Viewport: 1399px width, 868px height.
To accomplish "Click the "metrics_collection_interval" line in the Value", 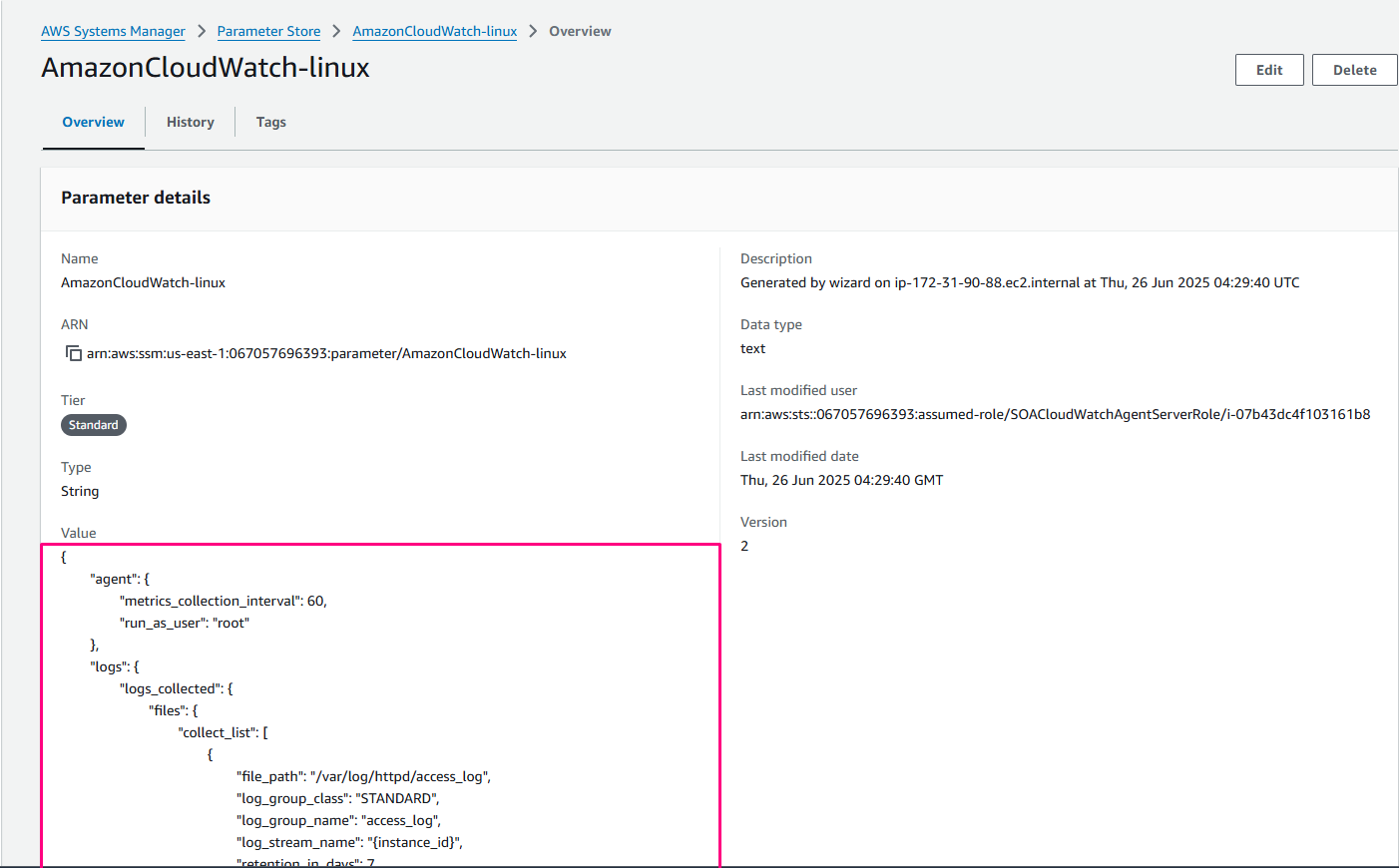I will pyautogui.click(x=224, y=601).
